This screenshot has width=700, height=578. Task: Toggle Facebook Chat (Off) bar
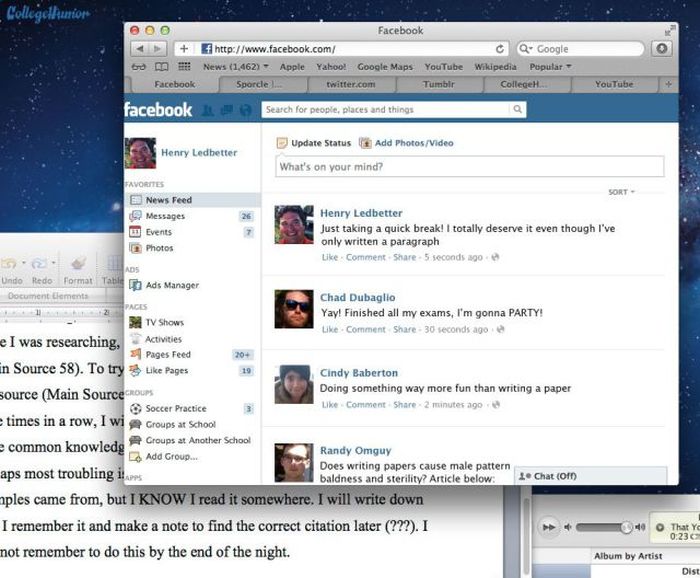(591, 476)
